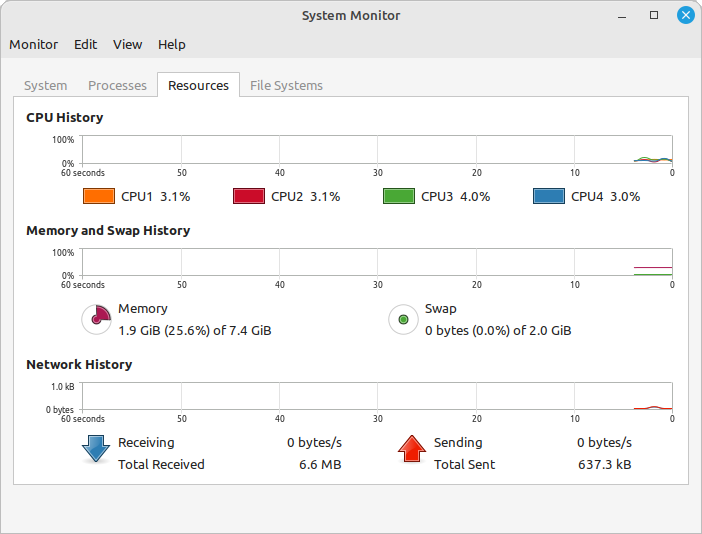Click the Network History graph

pyautogui.click(x=377, y=396)
